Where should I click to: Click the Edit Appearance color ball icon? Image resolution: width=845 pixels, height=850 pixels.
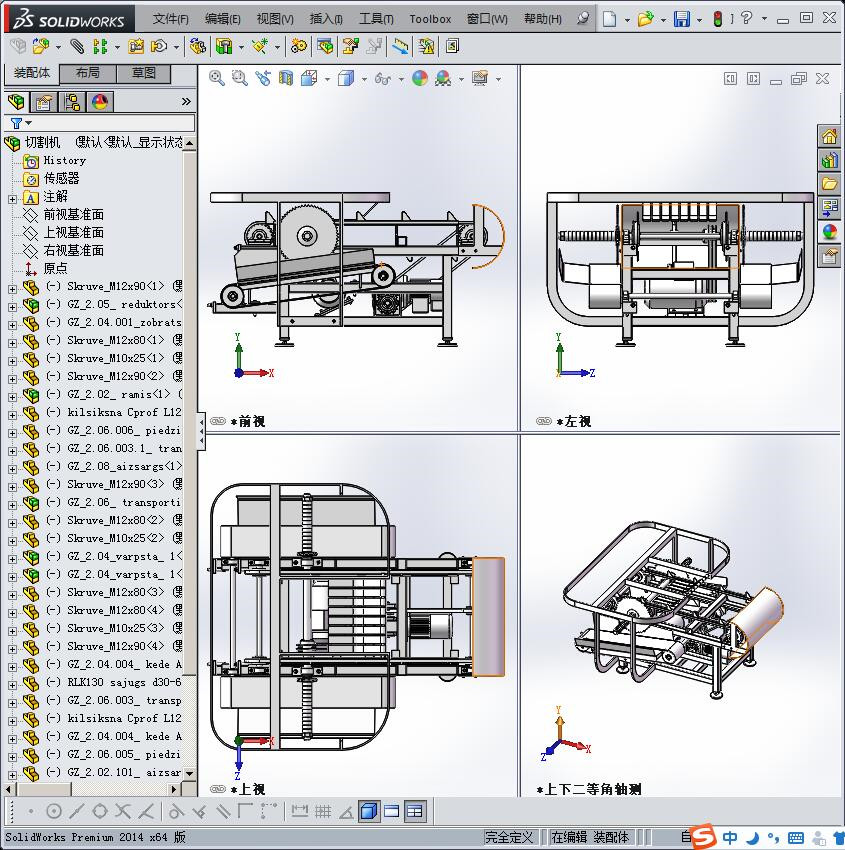[x=420, y=78]
